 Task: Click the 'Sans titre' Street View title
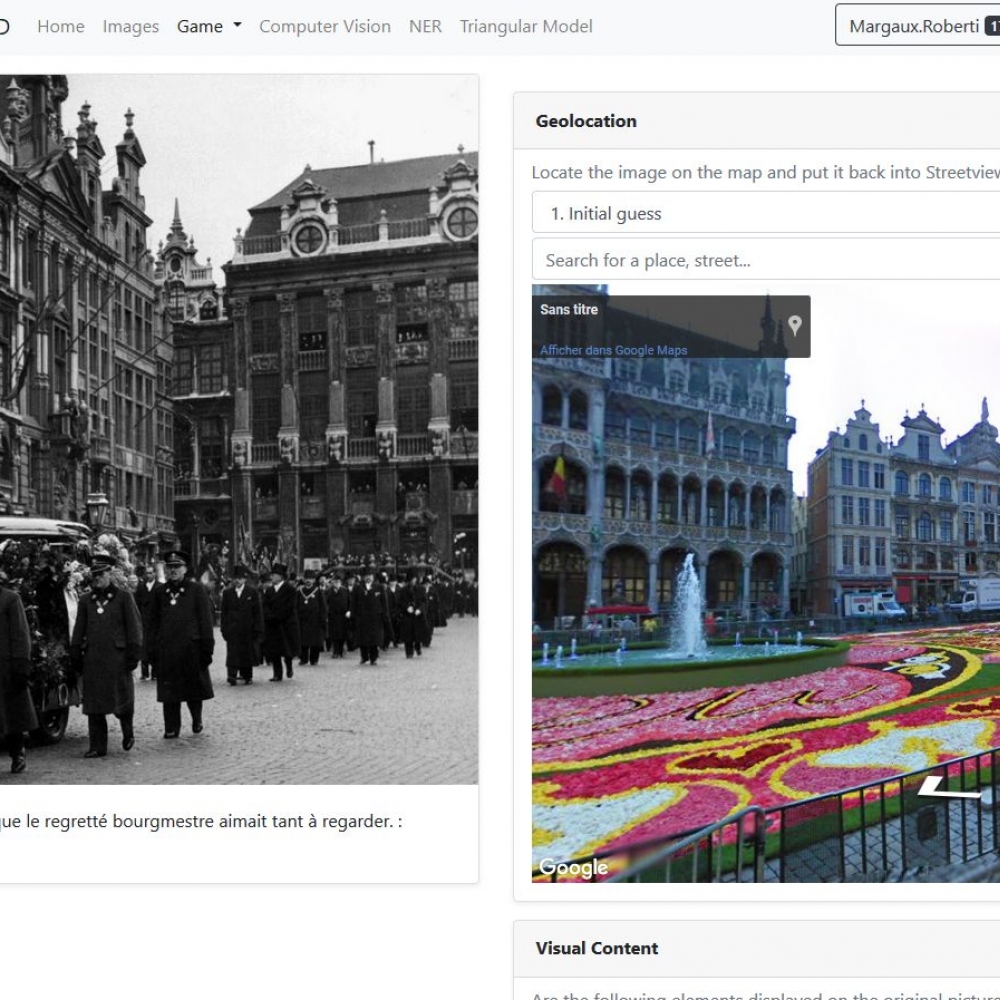[569, 309]
